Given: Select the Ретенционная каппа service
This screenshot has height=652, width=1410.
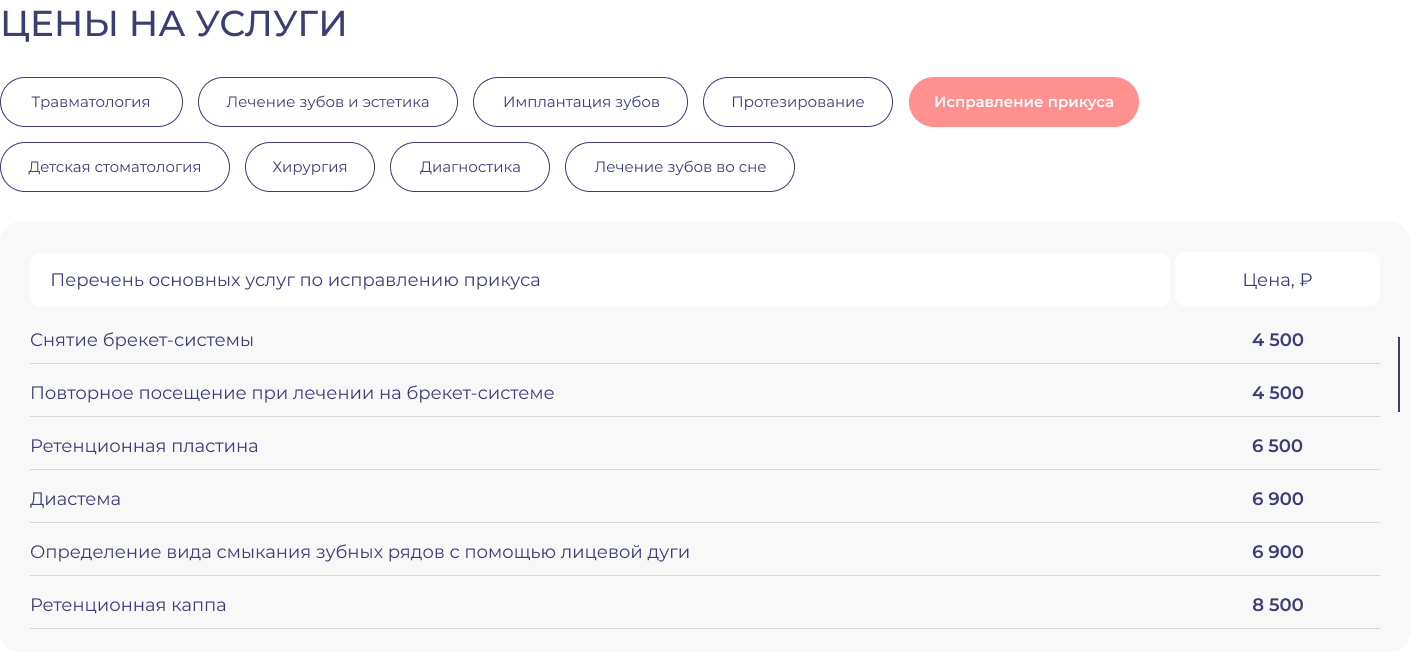Looking at the screenshot, I should [x=128, y=605].
